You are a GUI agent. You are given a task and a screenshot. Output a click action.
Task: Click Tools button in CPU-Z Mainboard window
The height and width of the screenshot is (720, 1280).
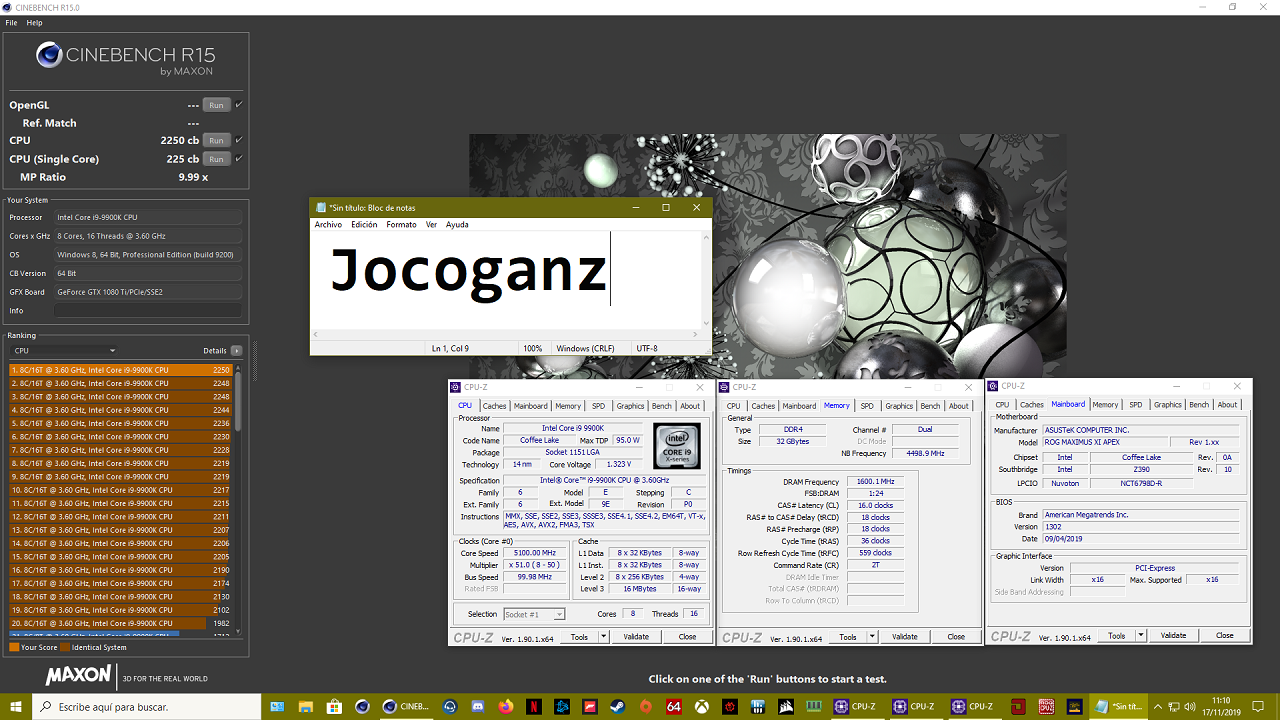(x=1116, y=636)
